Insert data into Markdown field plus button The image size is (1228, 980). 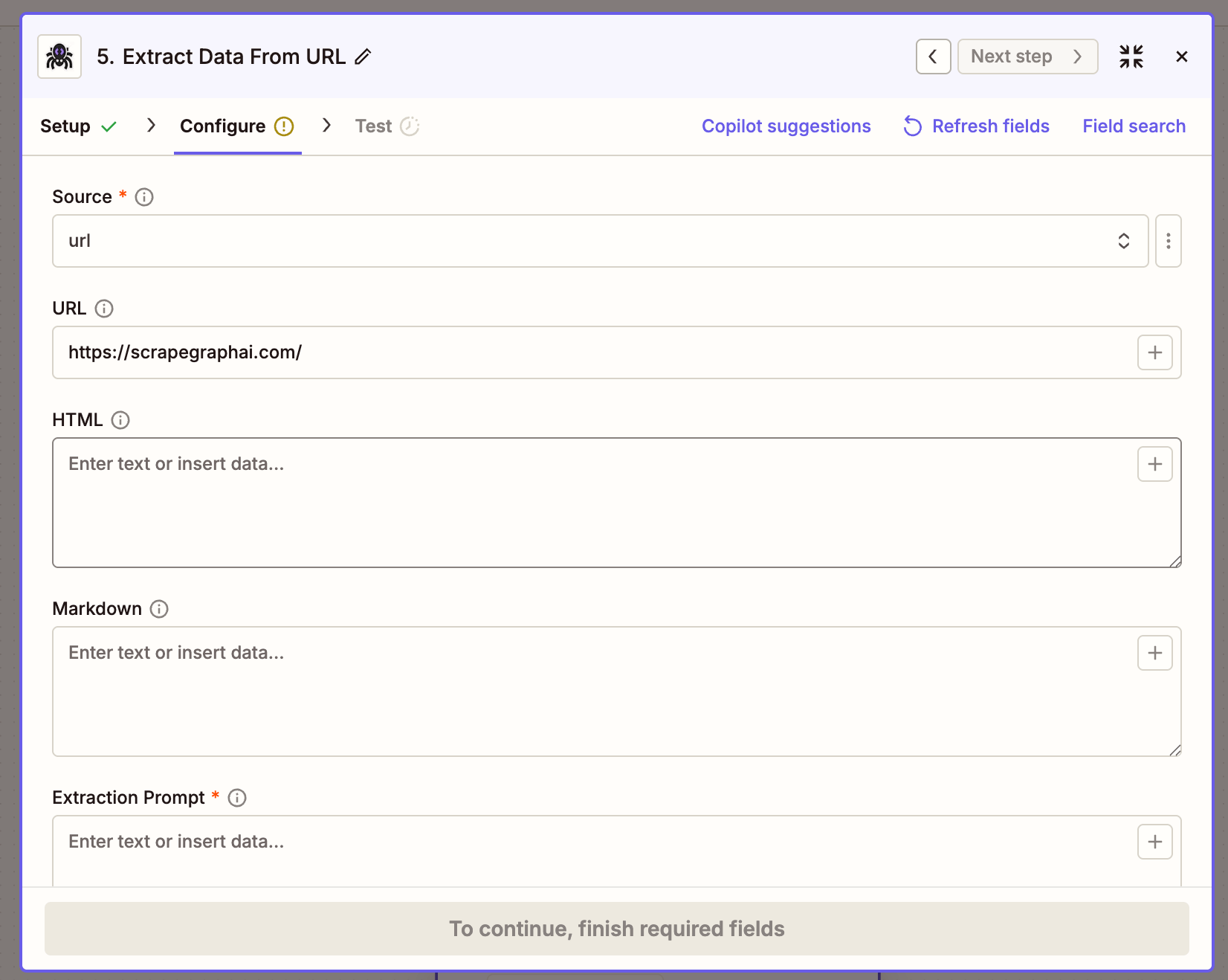coord(1154,653)
